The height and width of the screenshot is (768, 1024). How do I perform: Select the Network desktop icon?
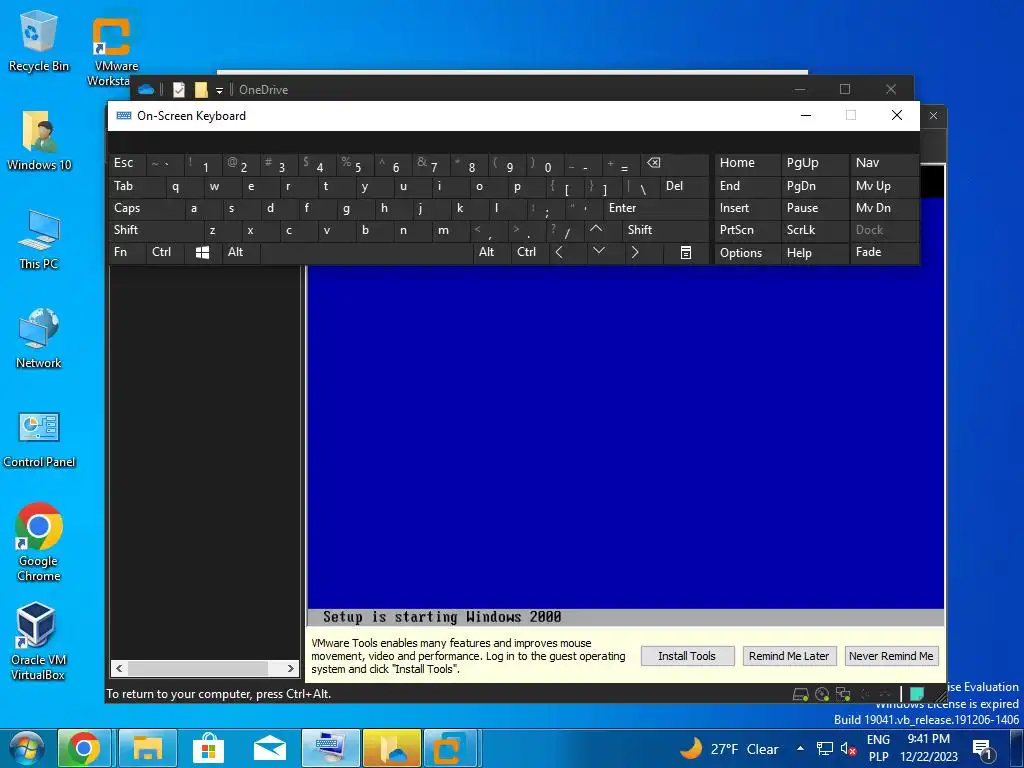pyautogui.click(x=39, y=338)
